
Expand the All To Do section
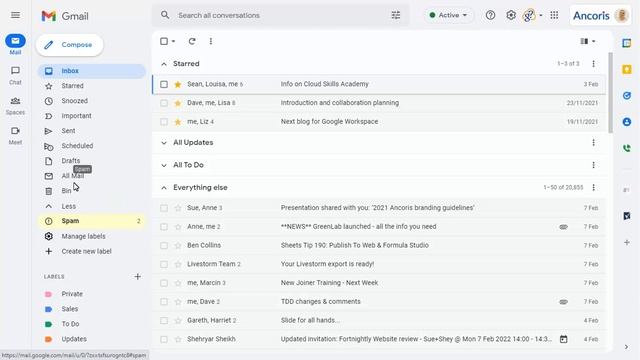click(x=164, y=165)
